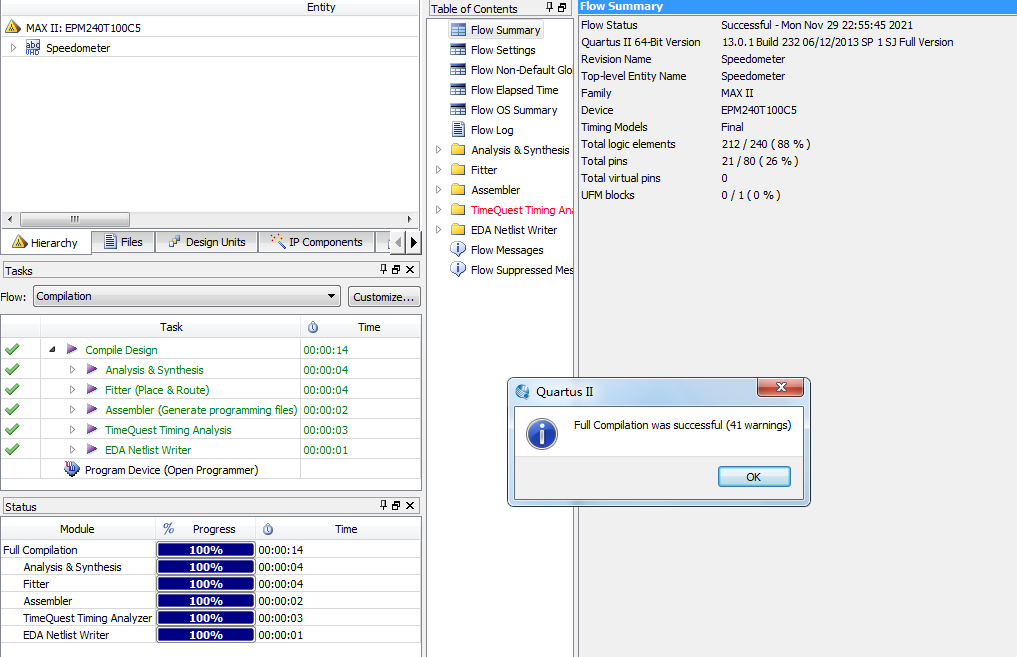Viewport: 1017px width, 657px height.
Task: Expand the Fitter report folder
Action: tap(438, 170)
